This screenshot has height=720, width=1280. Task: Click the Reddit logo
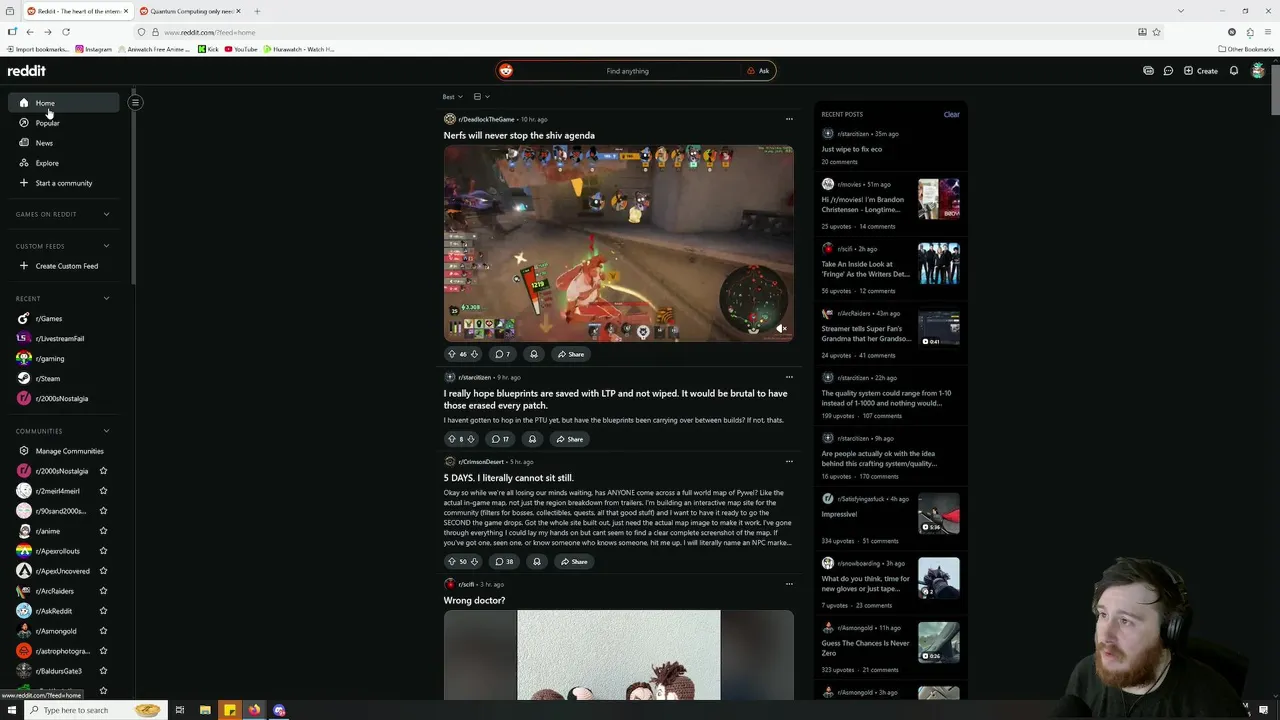27,71
